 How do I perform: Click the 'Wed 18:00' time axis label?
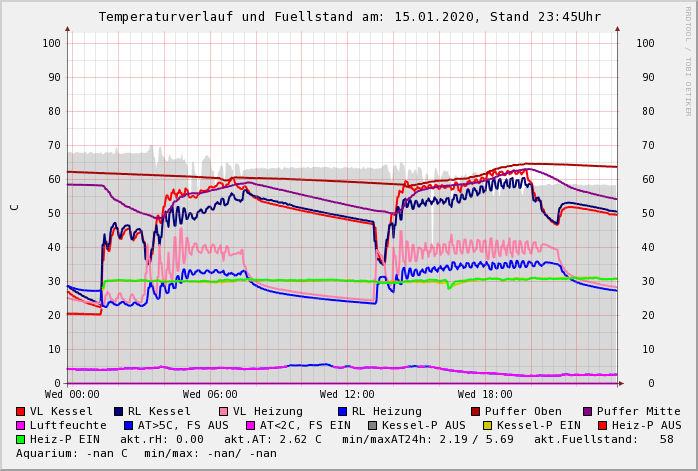pos(485,394)
